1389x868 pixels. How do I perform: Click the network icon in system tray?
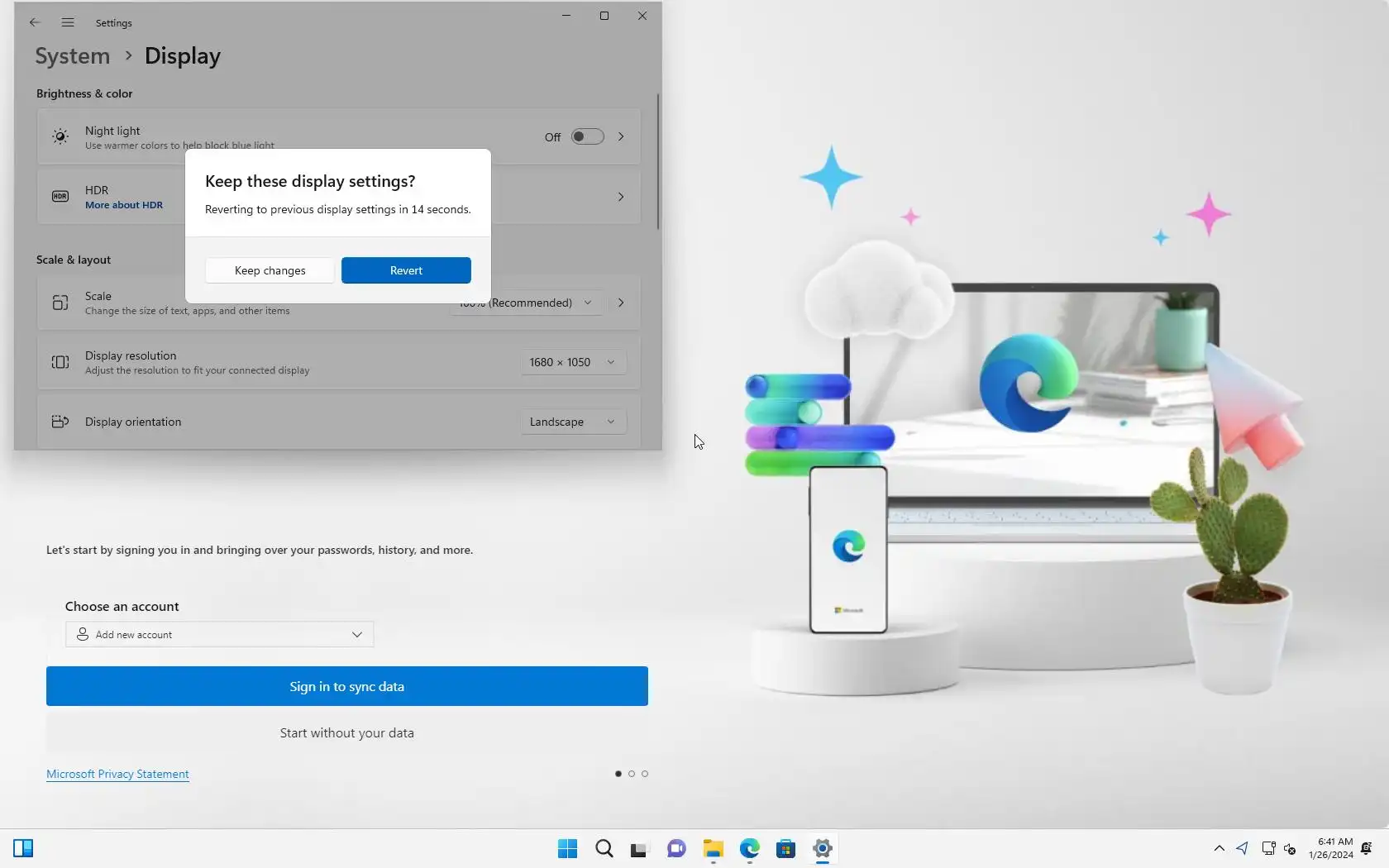point(1268,848)
